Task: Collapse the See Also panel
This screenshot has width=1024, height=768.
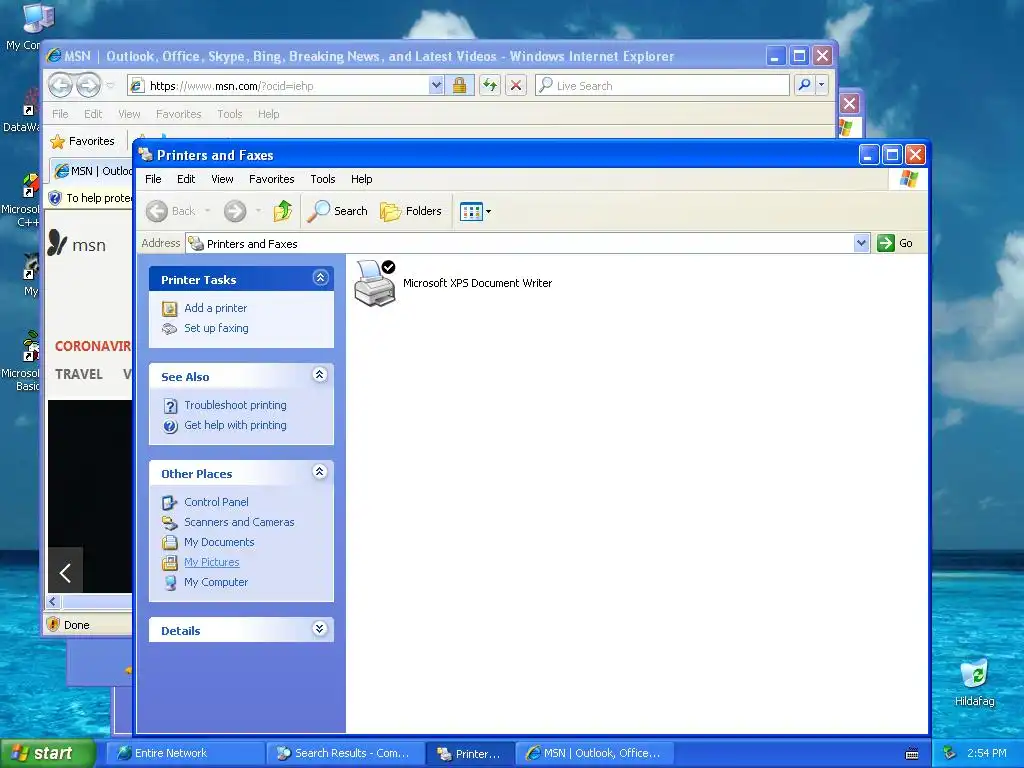Action: (319, 375)
